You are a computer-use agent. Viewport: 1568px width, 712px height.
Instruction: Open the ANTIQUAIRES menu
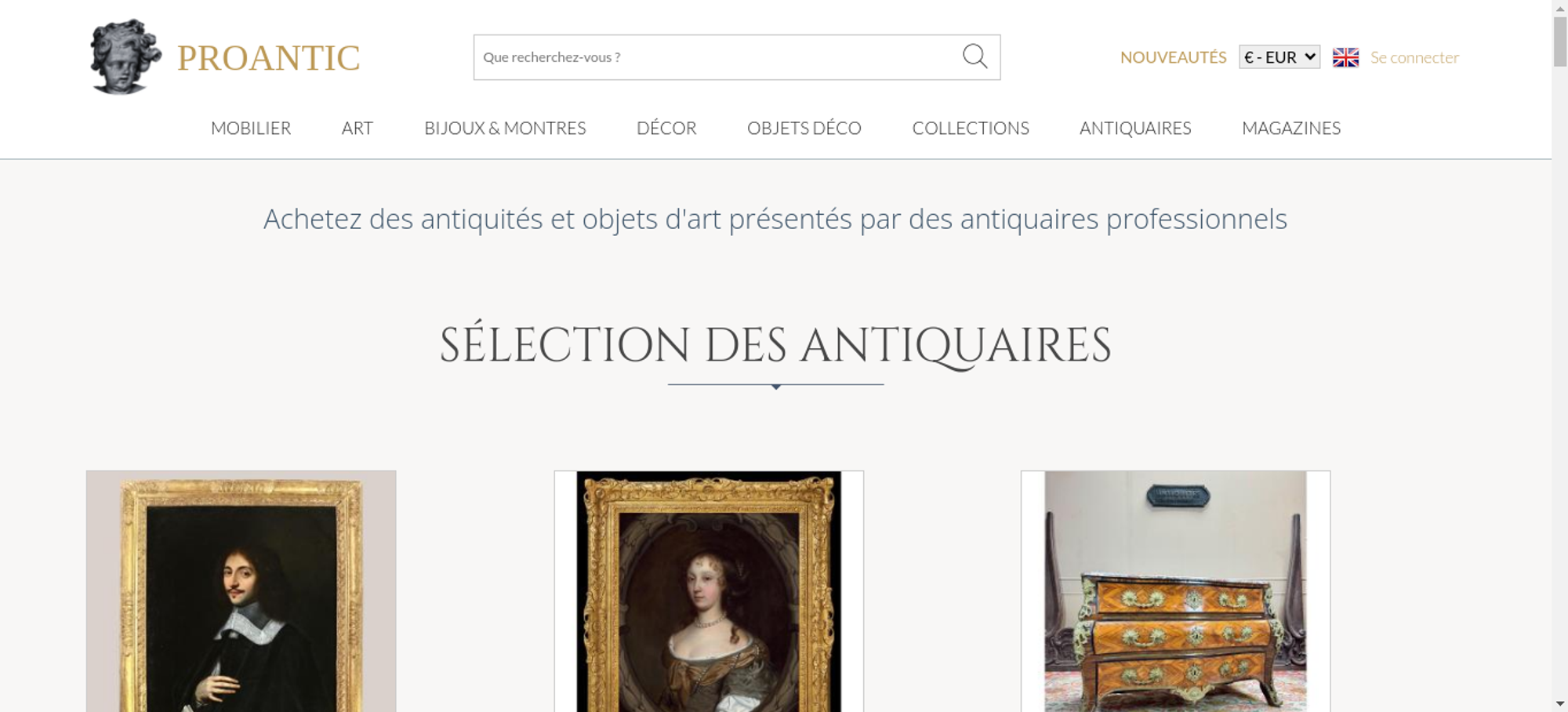pos(1135,128)
